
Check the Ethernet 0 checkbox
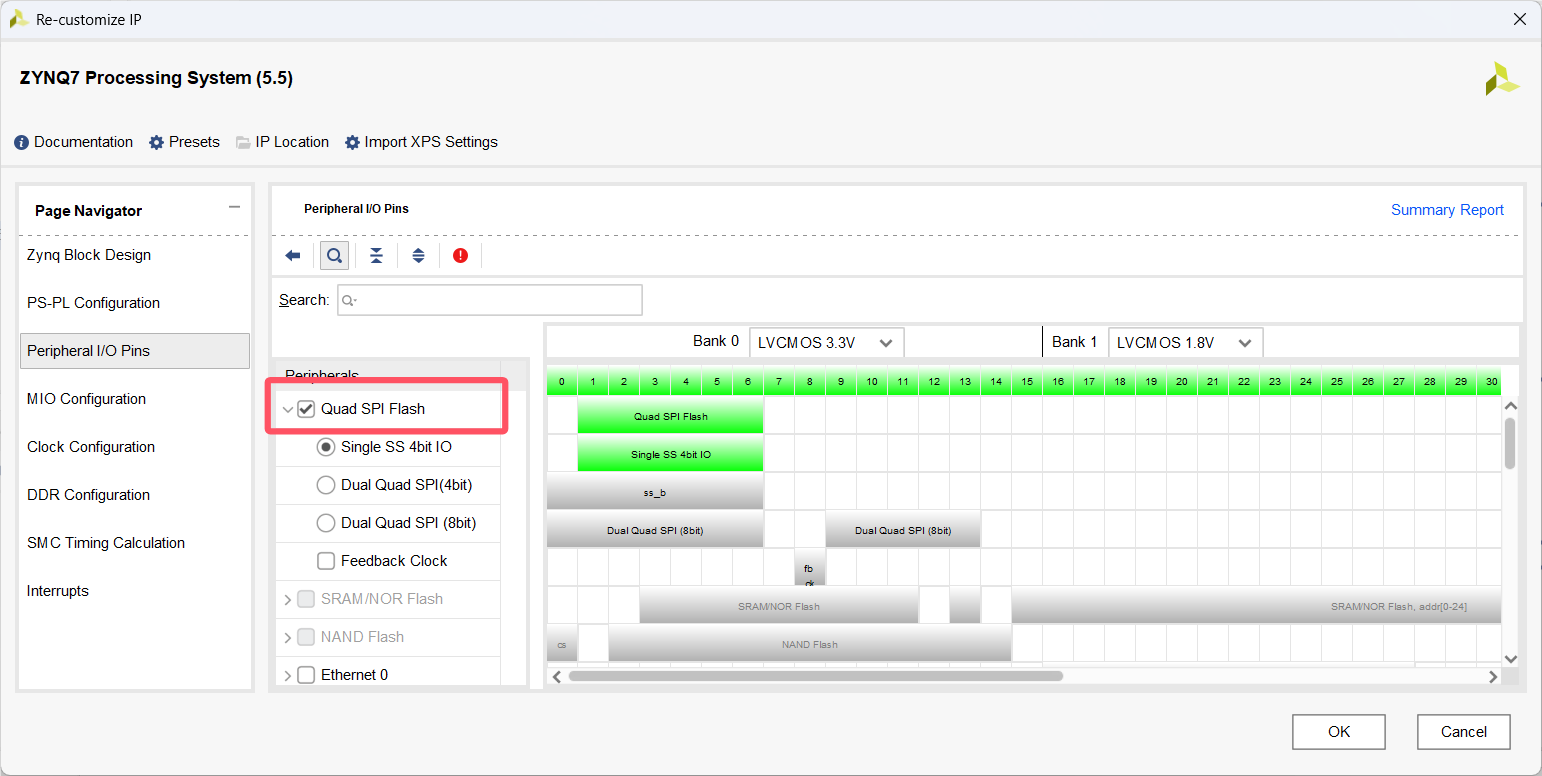[x=306, y=675]
